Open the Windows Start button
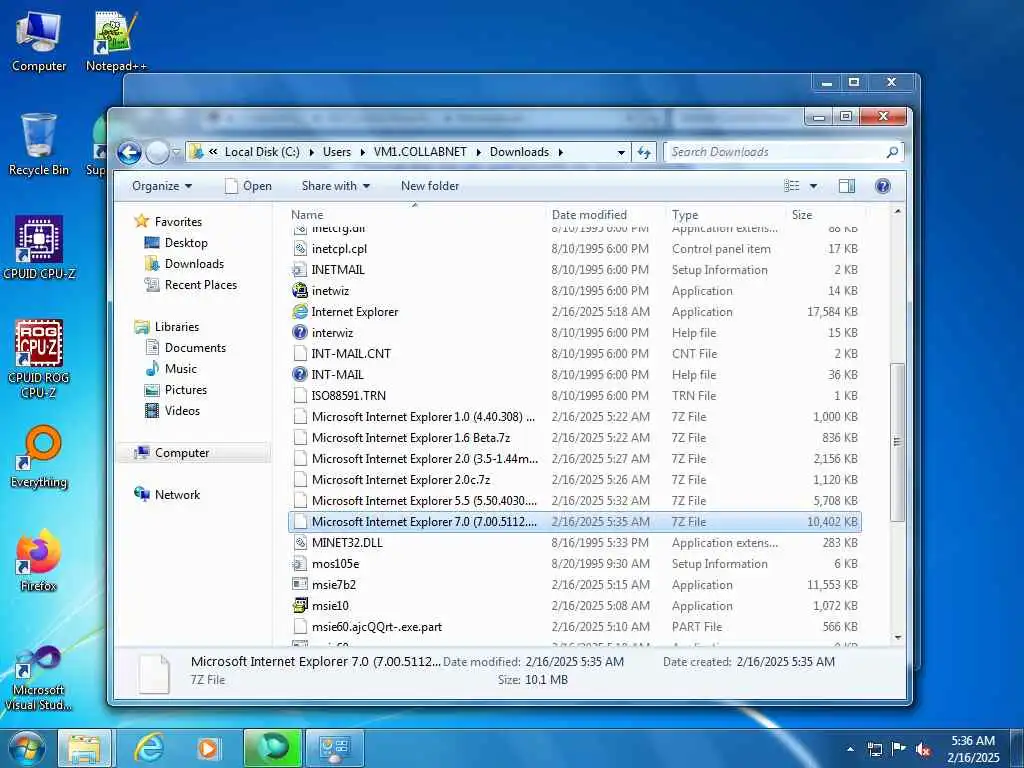The image size is (1024, 768). point(26,748)
